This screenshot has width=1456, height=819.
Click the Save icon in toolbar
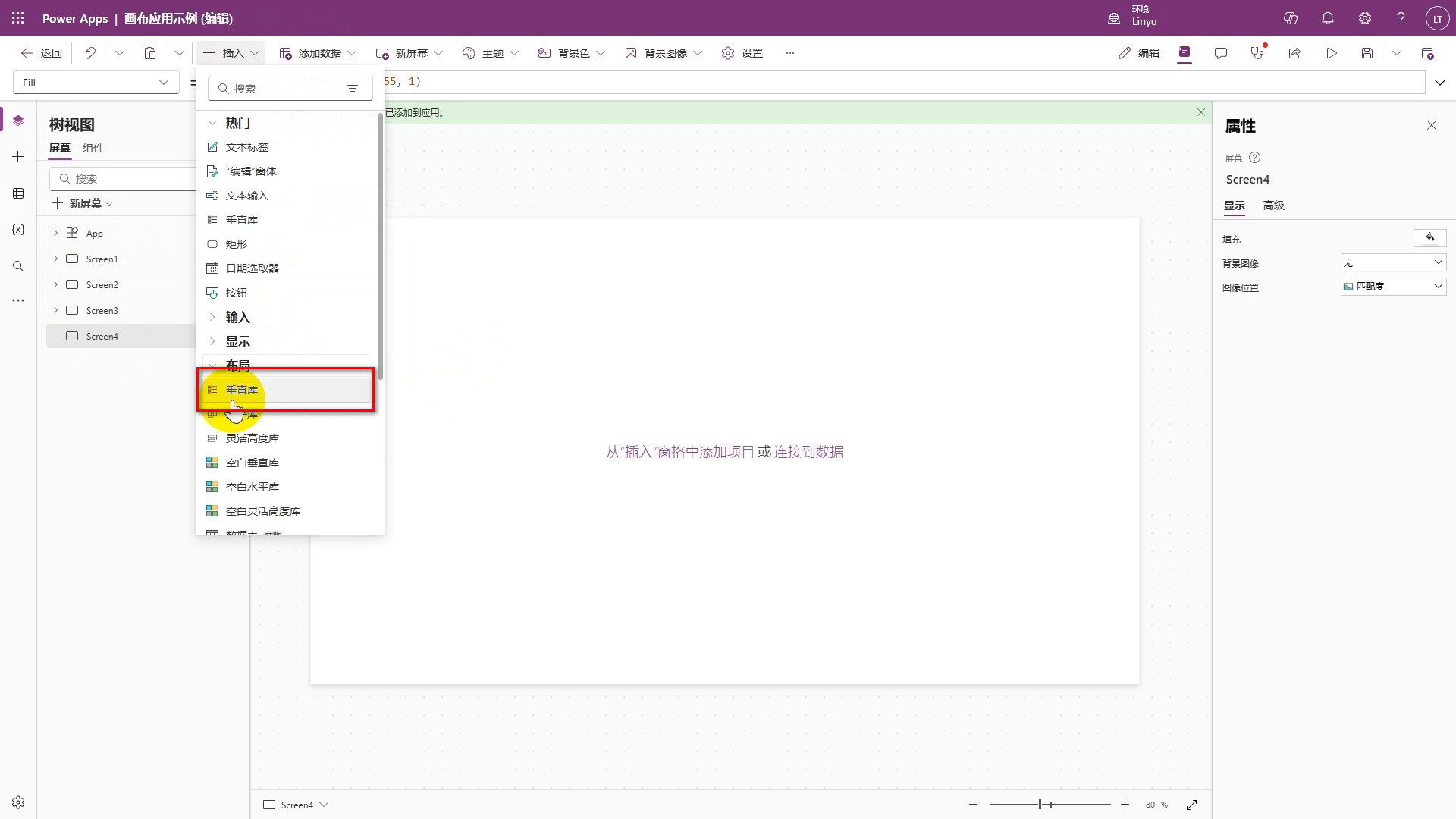pos(1367,53)
